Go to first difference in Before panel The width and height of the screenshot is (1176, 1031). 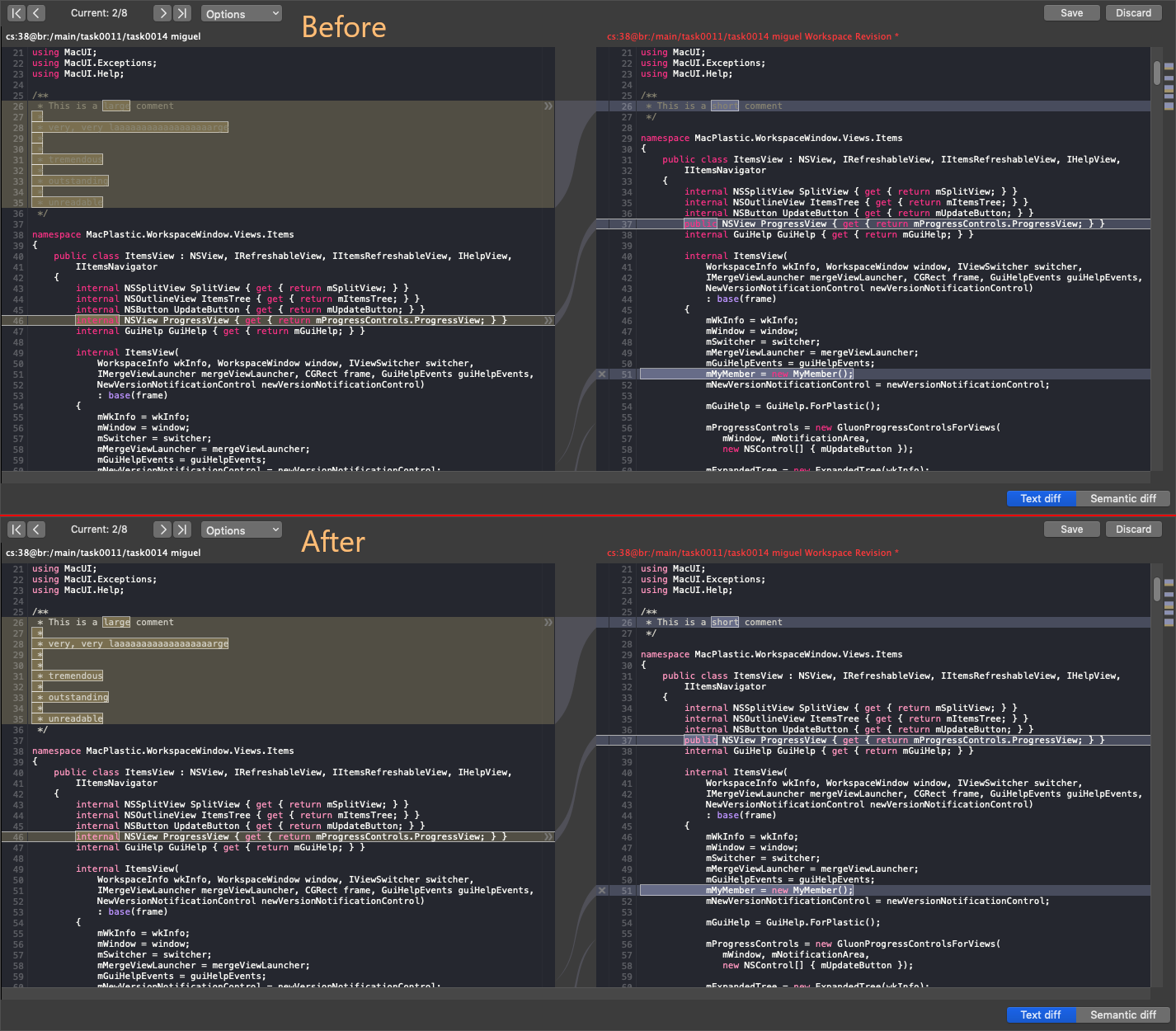point(16,13)
